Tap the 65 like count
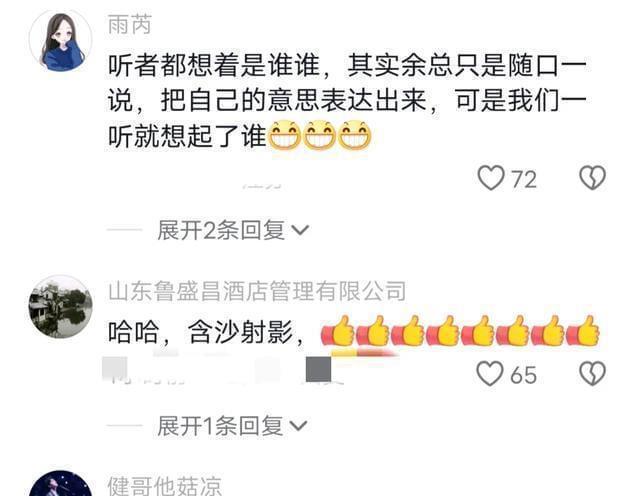 (x=524, y=375)
